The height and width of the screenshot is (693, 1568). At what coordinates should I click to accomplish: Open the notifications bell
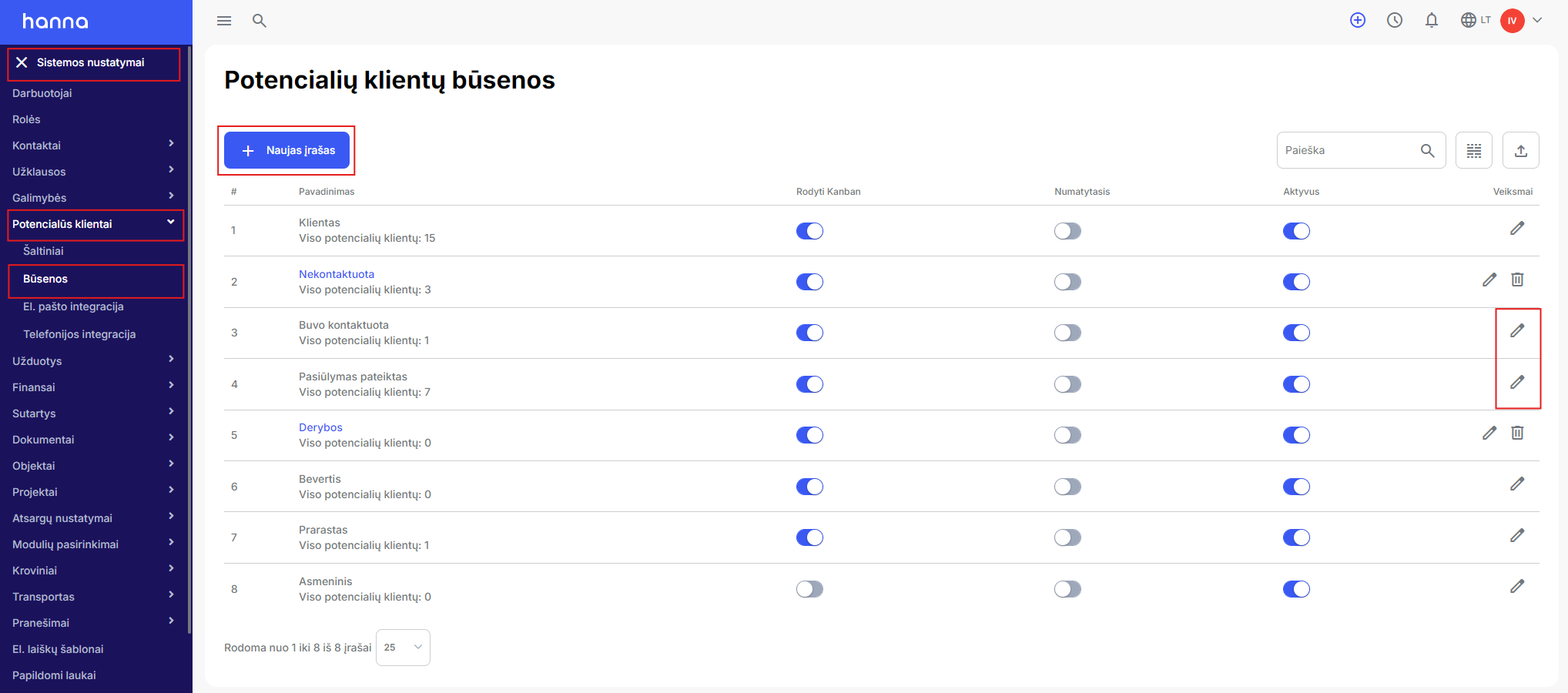(1432, 21)
